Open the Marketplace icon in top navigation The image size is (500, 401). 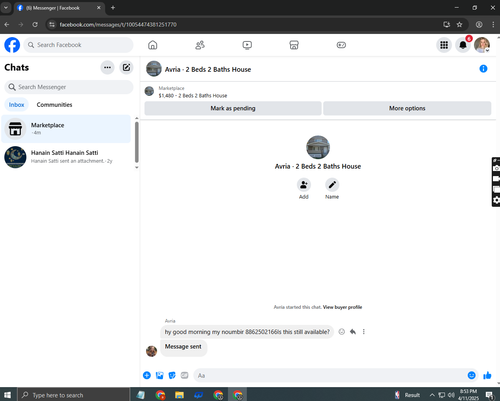(294, 45)
